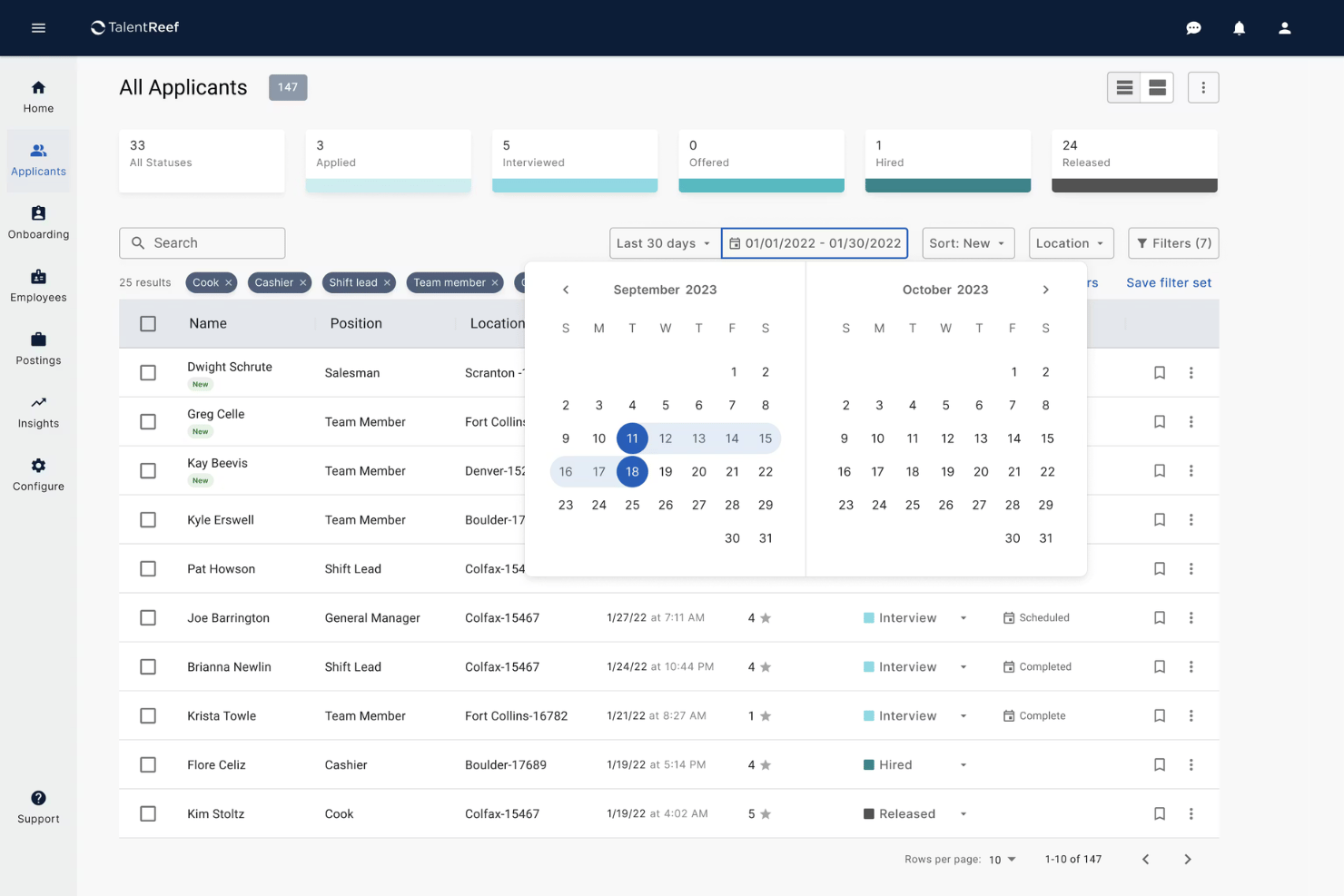Go to the previous results page
The width and height of the screenshot is (1344, 896).
(1145, 860)
